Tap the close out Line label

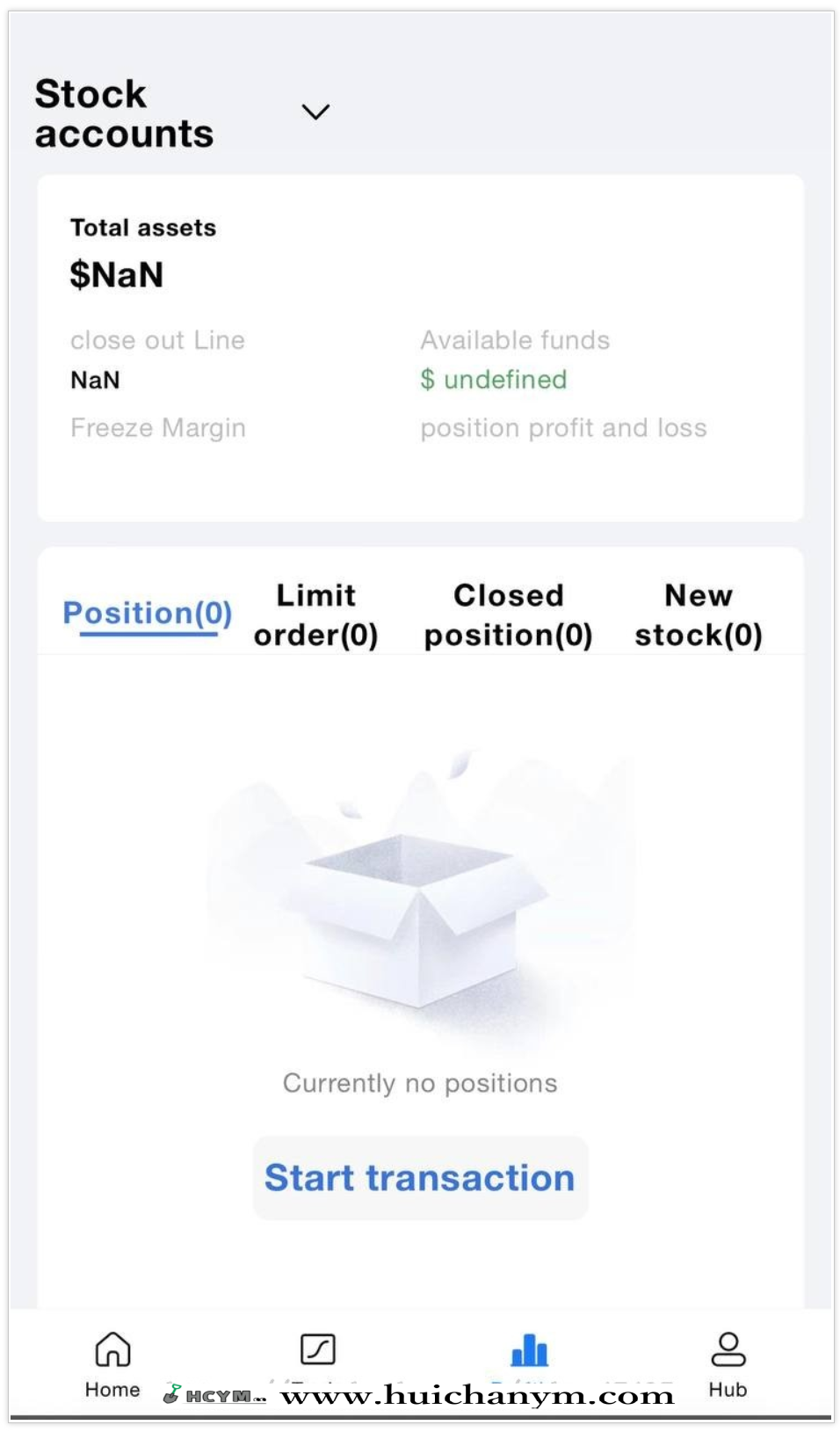pyautogui.click(x=157, y=340)
